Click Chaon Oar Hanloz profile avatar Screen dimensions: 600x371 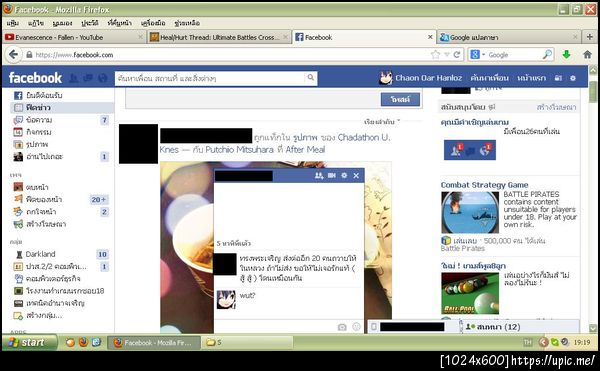click(x=386, y=78)
